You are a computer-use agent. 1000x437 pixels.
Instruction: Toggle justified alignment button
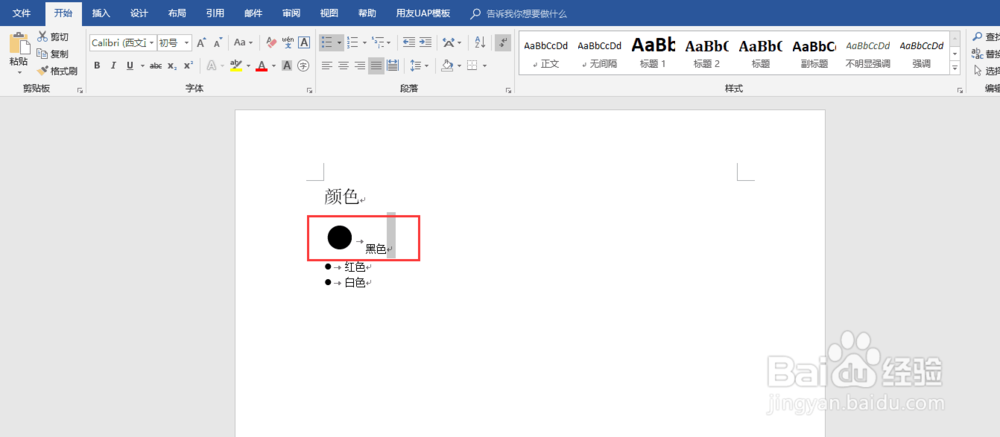click(x=376, y=66)
